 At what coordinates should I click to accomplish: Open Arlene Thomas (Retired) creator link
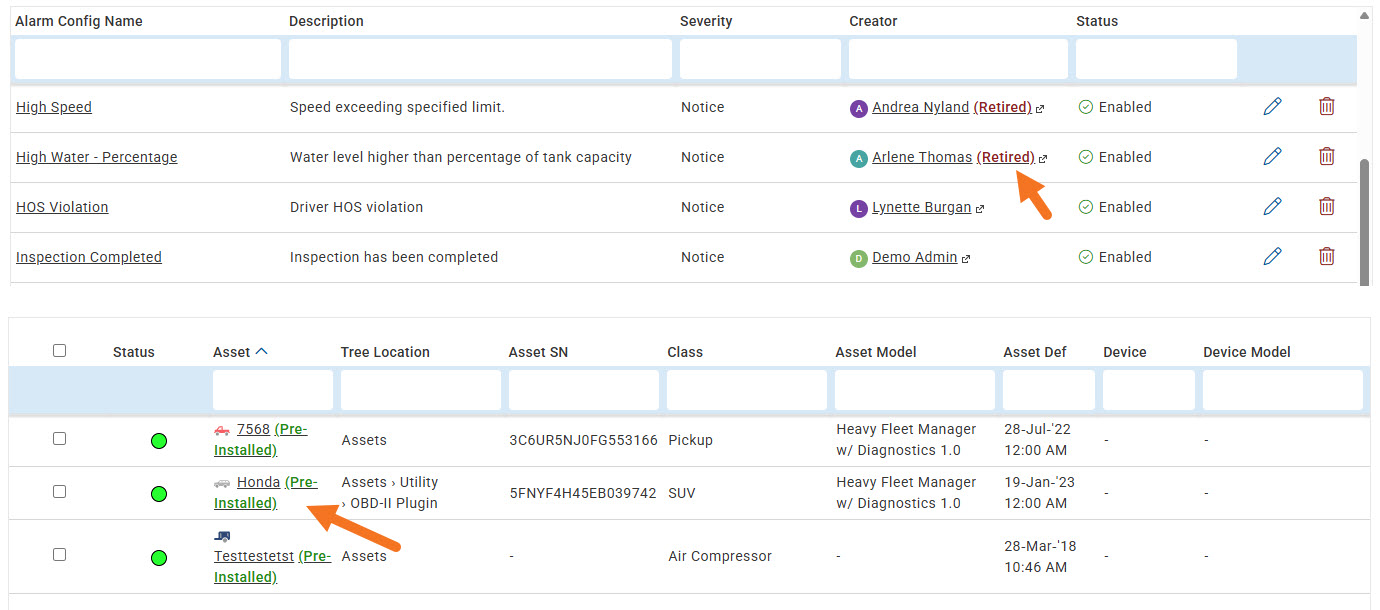coord(953,157)
